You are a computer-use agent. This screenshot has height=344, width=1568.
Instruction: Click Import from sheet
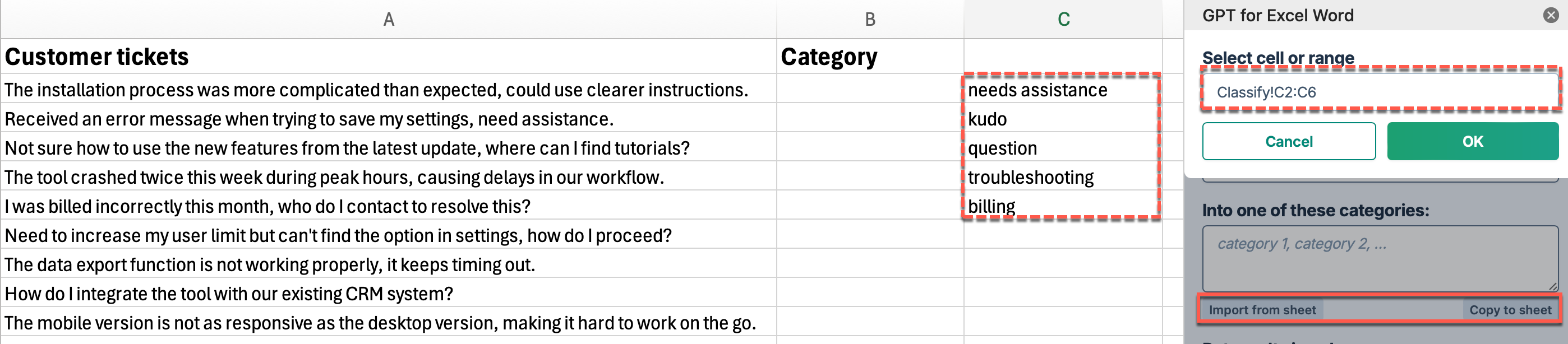[x=1262, y=310]
